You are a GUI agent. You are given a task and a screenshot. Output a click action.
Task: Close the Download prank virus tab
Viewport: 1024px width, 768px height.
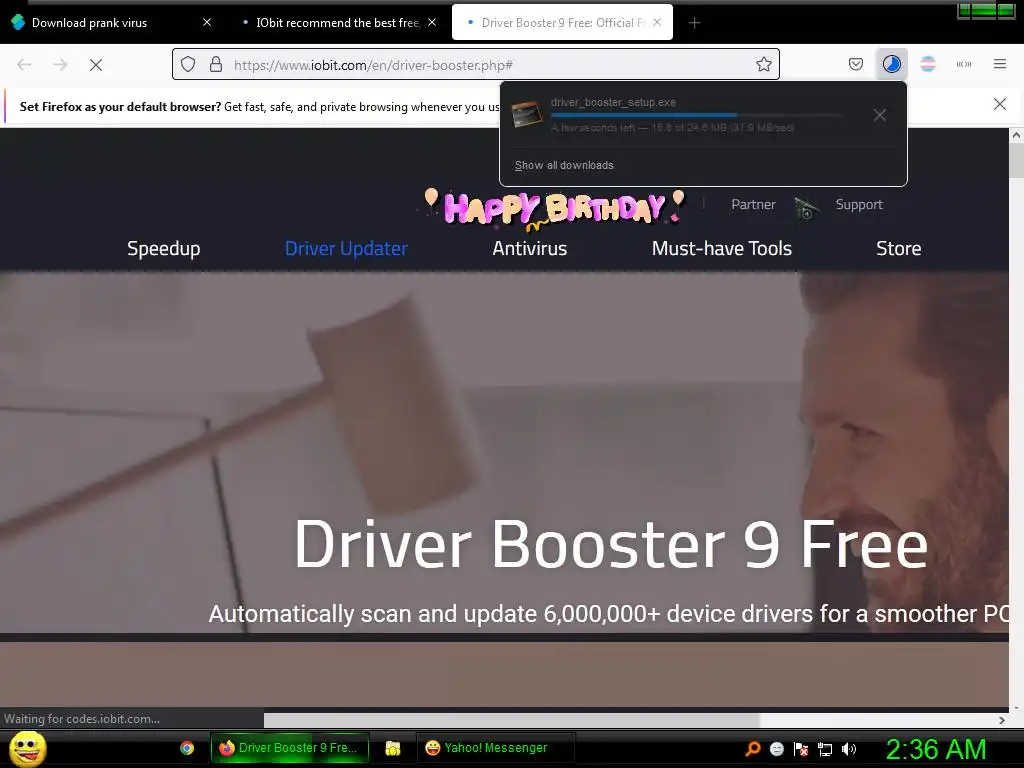[x=207, y=22]
